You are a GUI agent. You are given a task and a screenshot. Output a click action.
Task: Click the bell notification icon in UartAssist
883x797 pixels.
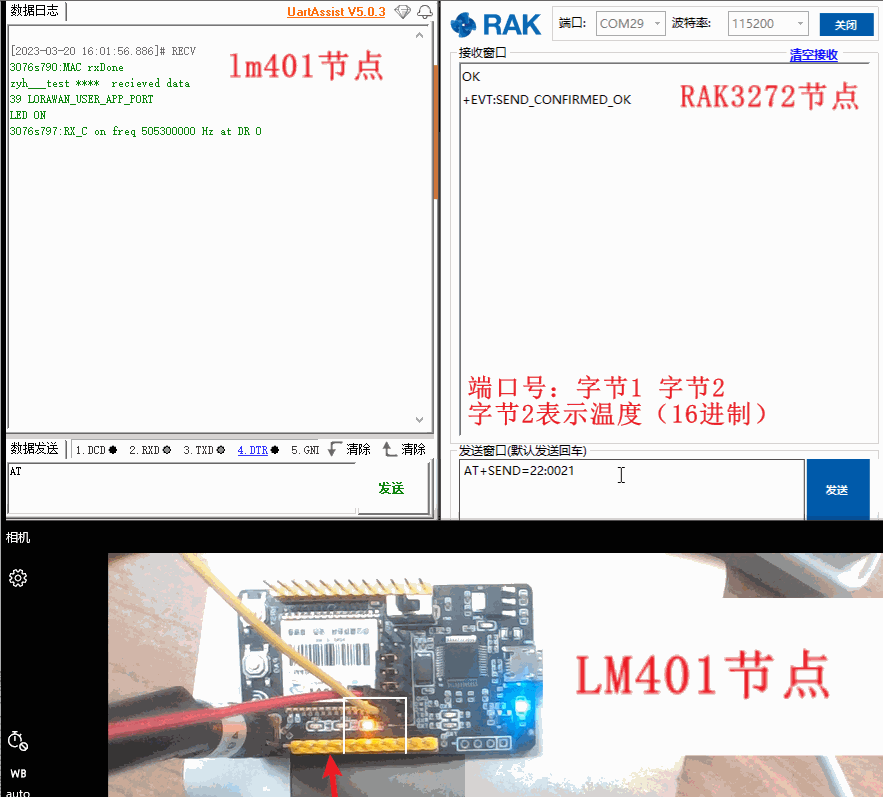coord(425,11)
